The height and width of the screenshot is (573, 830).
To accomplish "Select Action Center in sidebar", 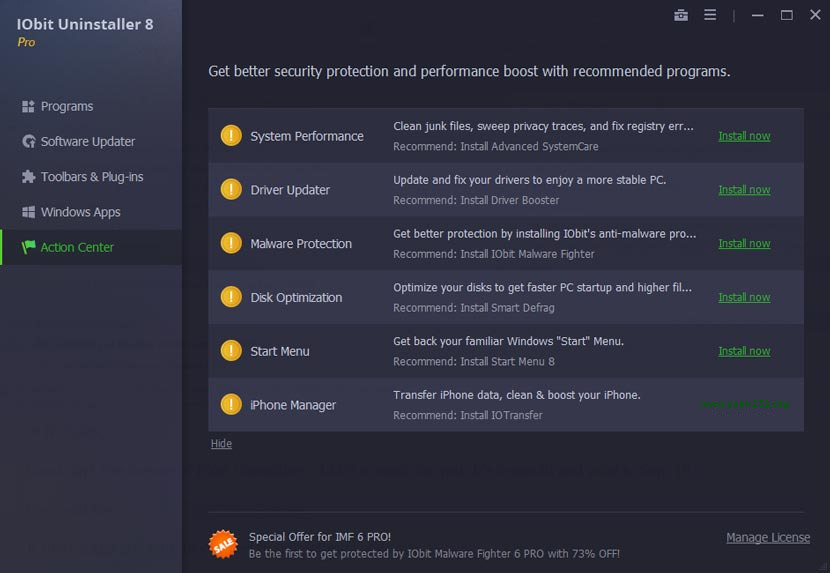I will tap(77, 247).
